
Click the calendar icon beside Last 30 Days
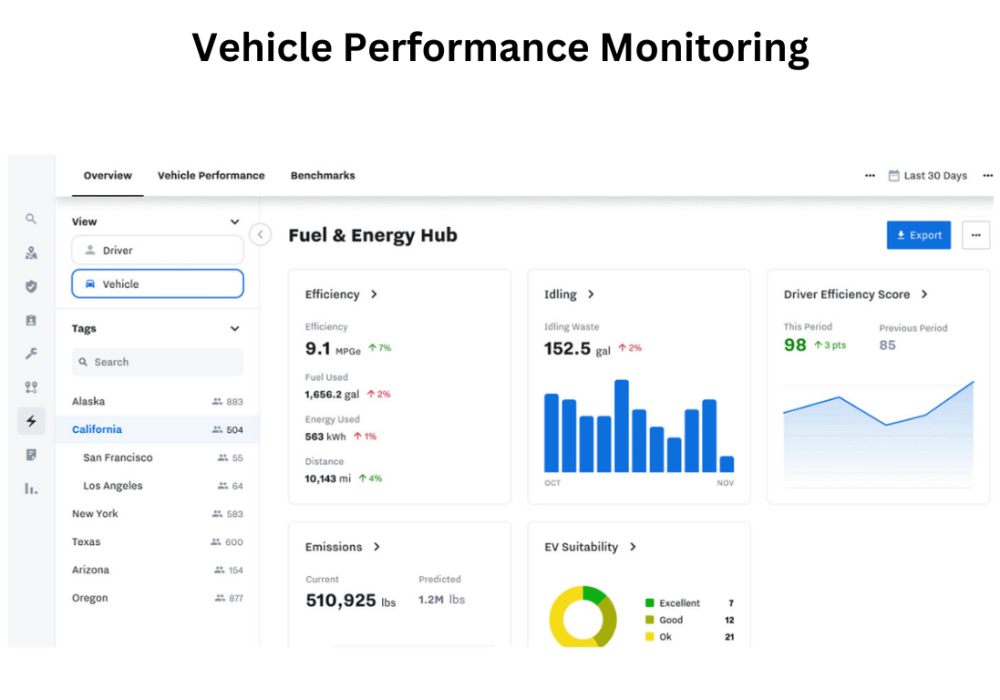coord(894,176)
